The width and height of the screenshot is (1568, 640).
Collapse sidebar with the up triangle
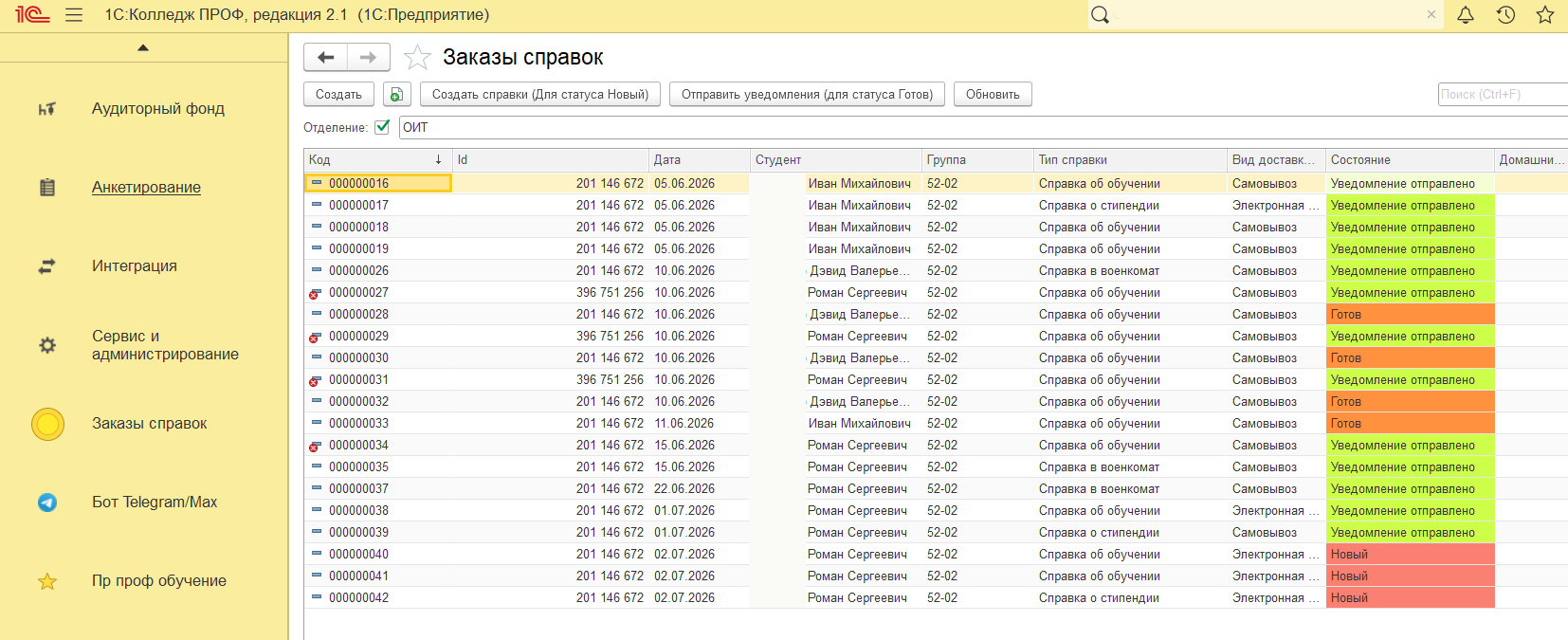tap(143, 47)
